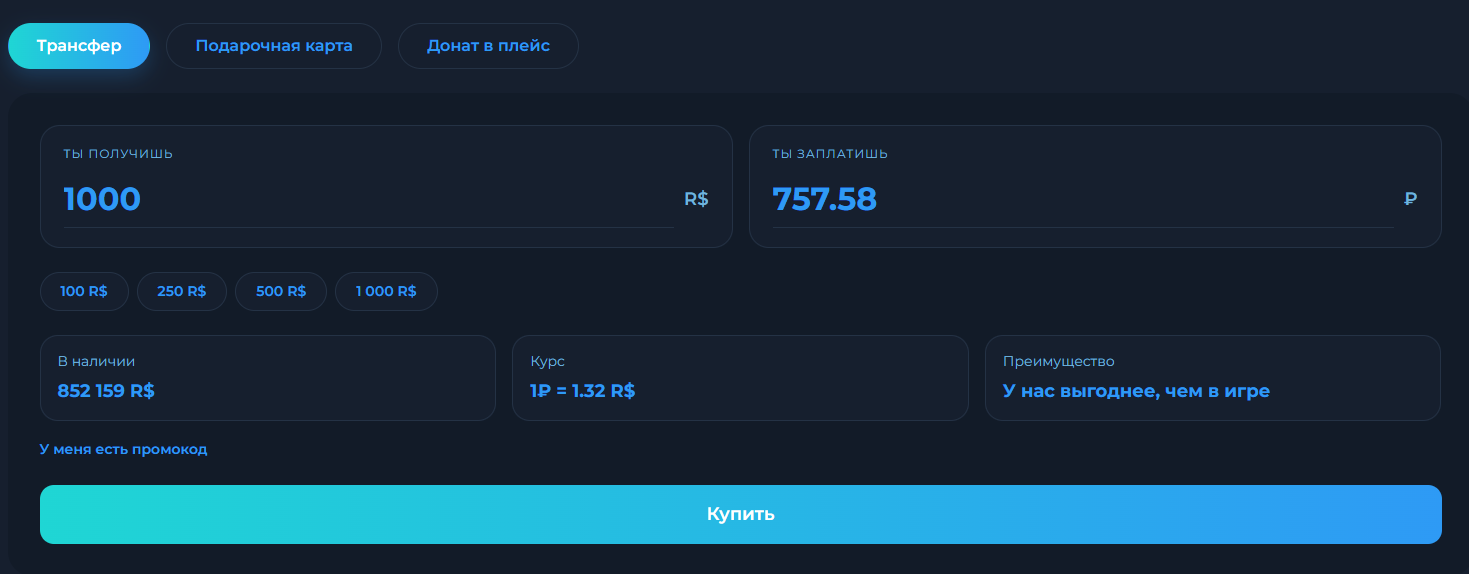The width and height of the screenshot is (1469, 574).
Task: Click the Купить button
Action: tap(741, 514)
